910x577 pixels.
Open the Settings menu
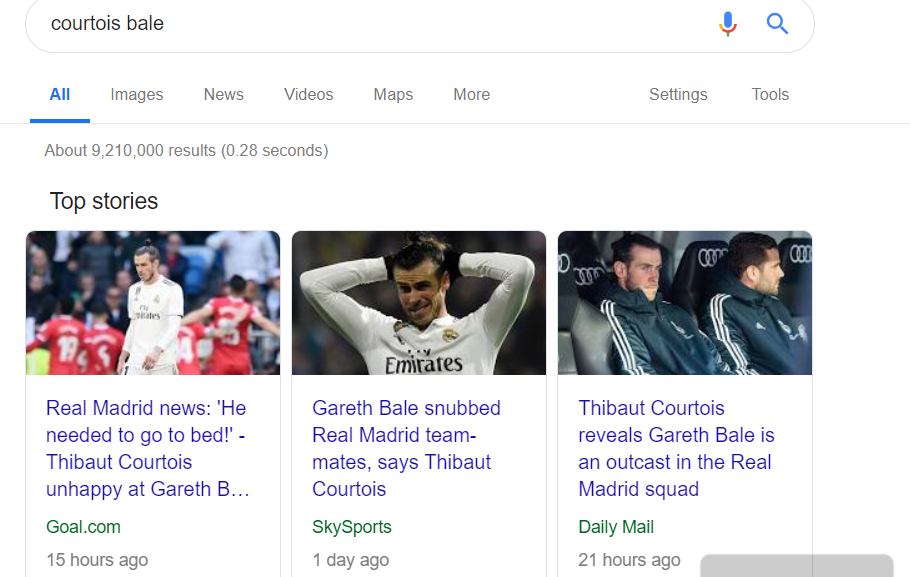678,95
